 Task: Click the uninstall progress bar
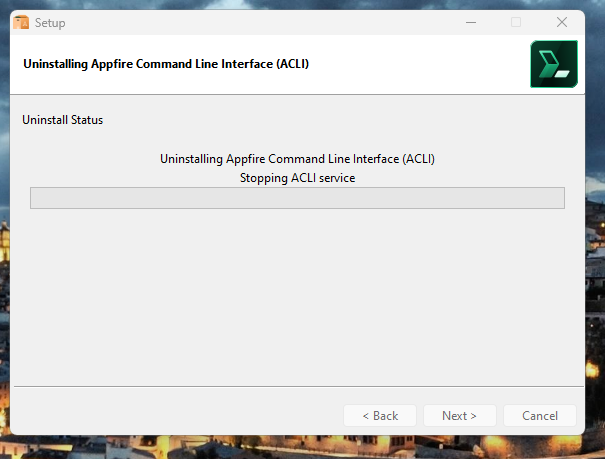coord(297,198)
